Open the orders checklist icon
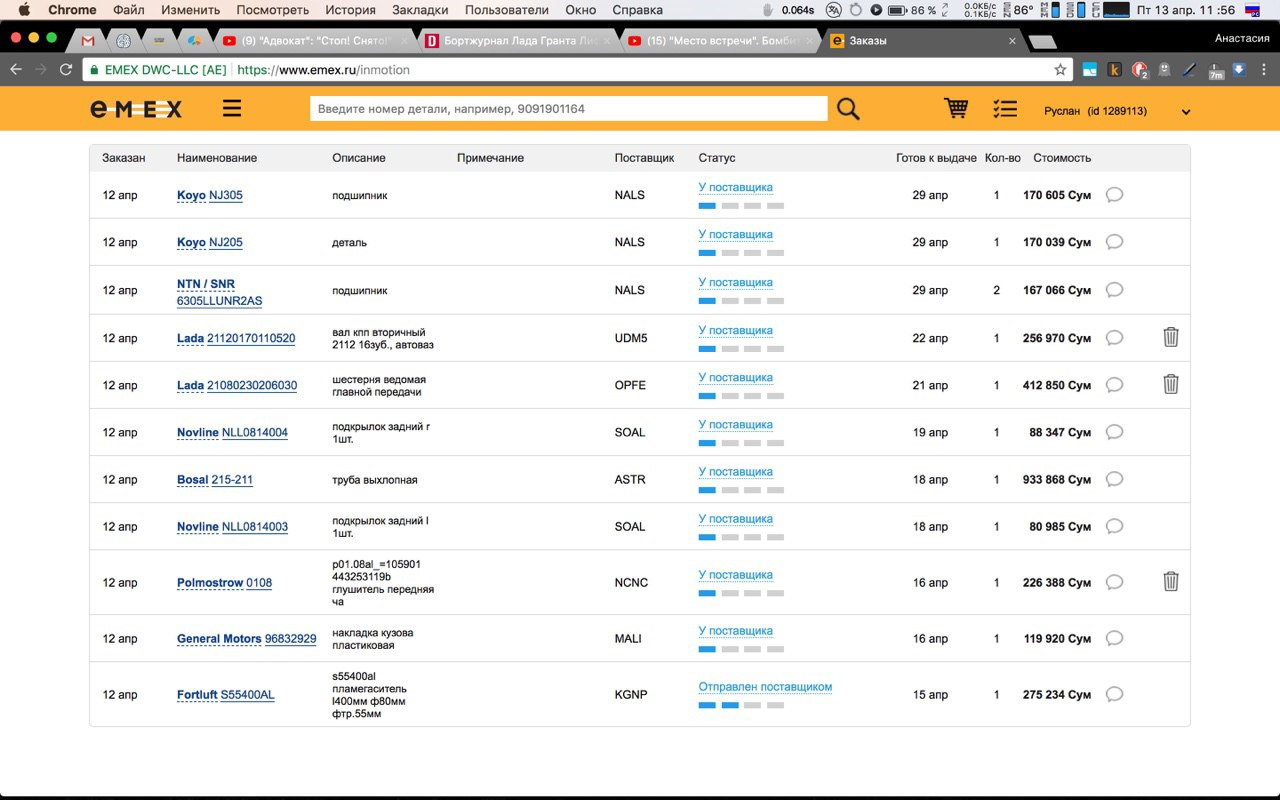The image size is (1280, 800). (1005, 109)
